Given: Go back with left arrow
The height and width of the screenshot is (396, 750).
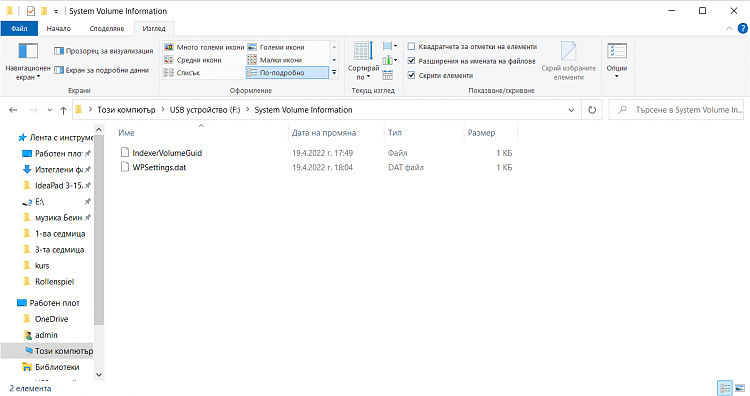Looking at the screenshot, I should 13,110.
